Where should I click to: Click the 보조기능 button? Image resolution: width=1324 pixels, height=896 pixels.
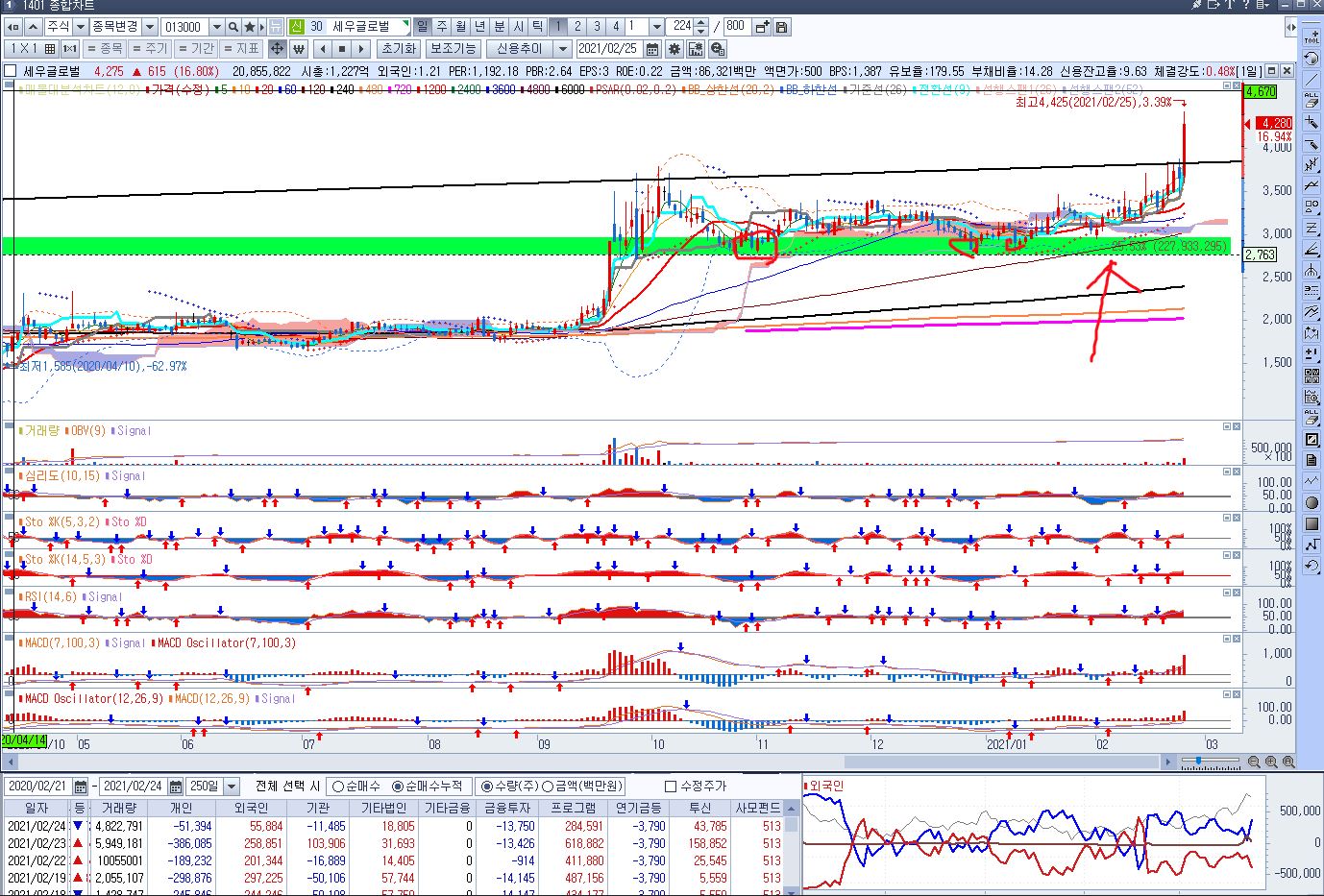coord(452,49)
